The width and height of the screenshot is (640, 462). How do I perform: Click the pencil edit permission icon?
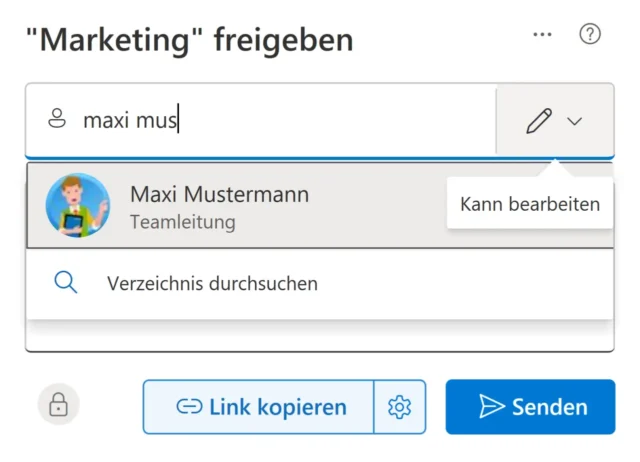538,122
